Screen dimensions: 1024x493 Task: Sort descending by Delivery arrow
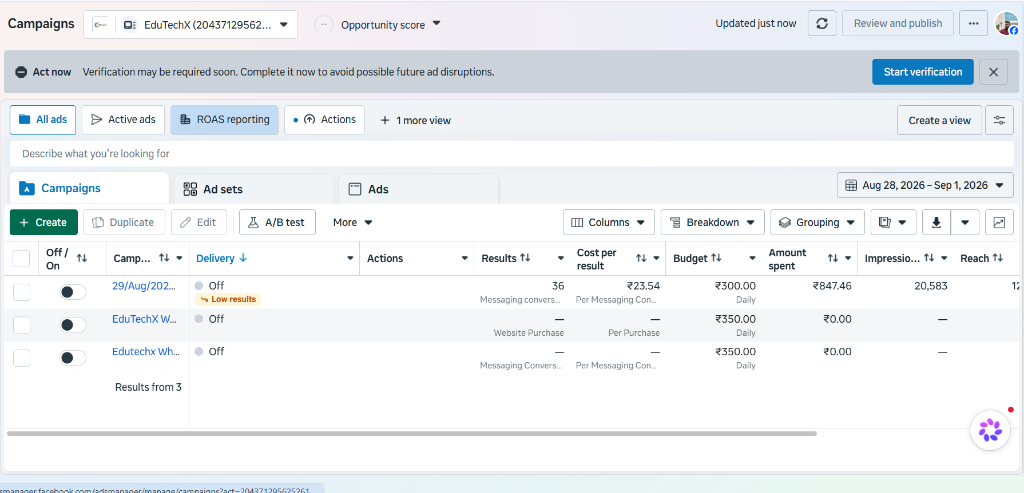click(244, 259)
